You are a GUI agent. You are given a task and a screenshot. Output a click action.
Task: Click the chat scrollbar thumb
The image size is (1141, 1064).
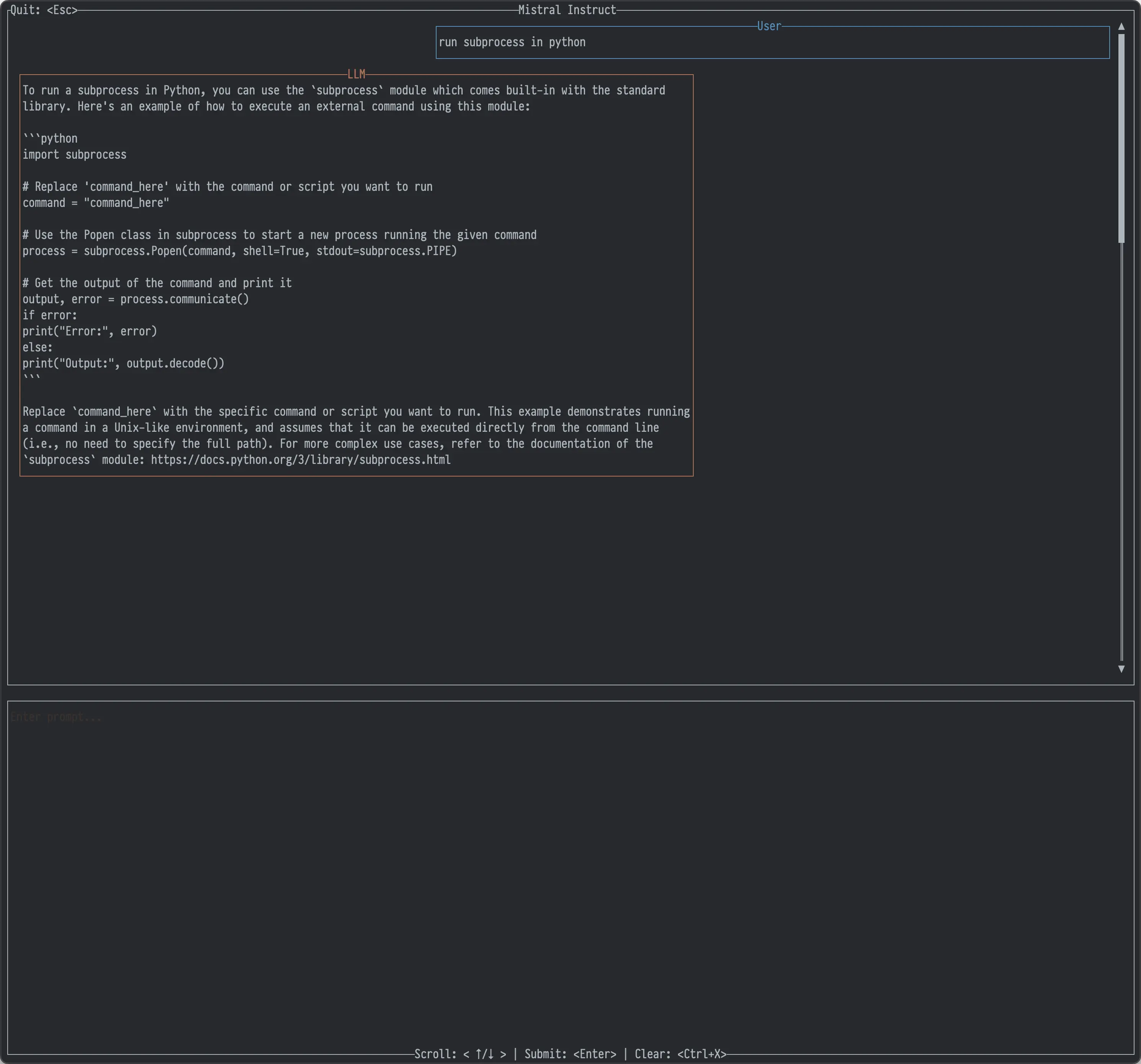coord(1121,138)
